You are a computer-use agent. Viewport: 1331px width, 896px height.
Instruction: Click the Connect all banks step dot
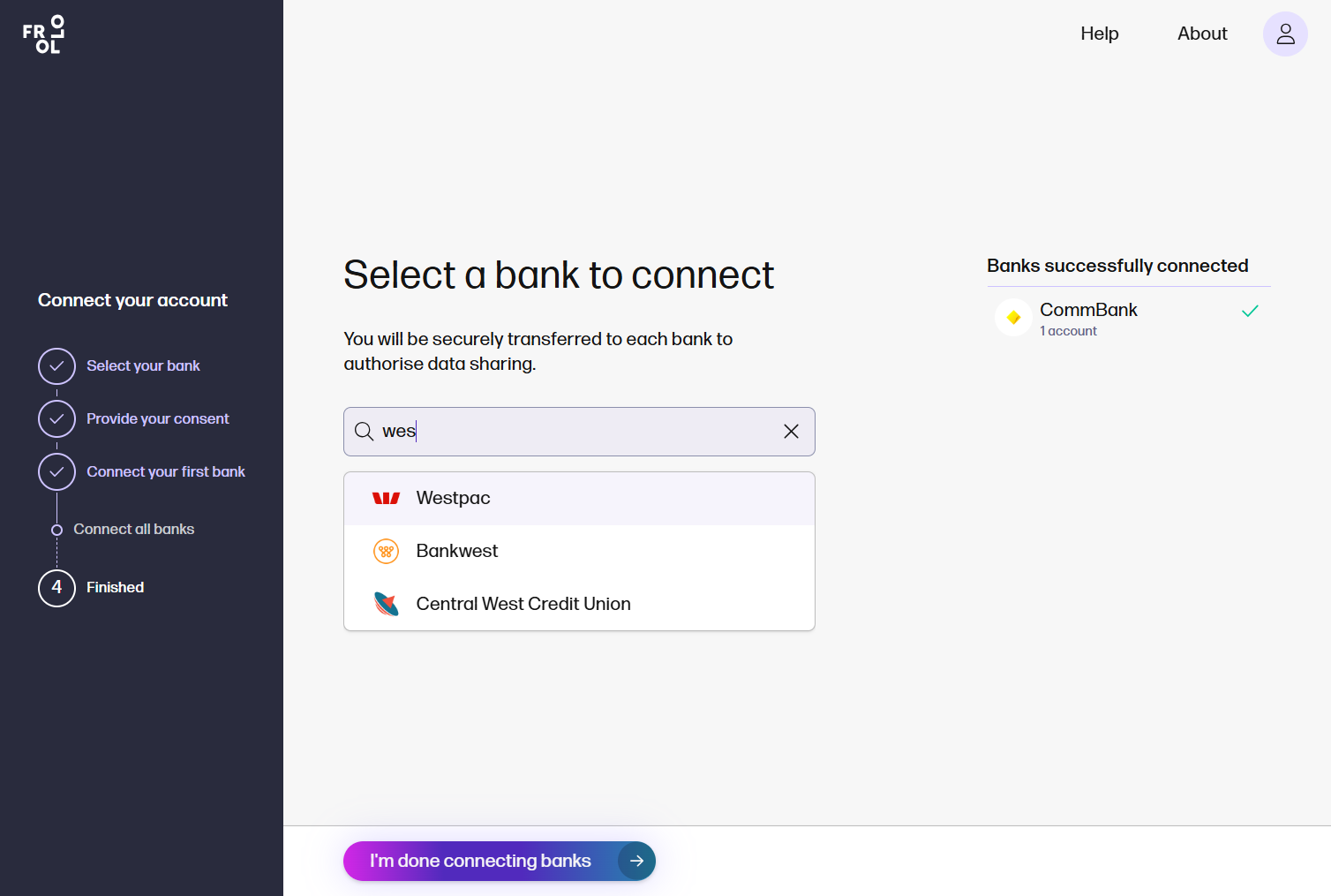pos(56,530)
